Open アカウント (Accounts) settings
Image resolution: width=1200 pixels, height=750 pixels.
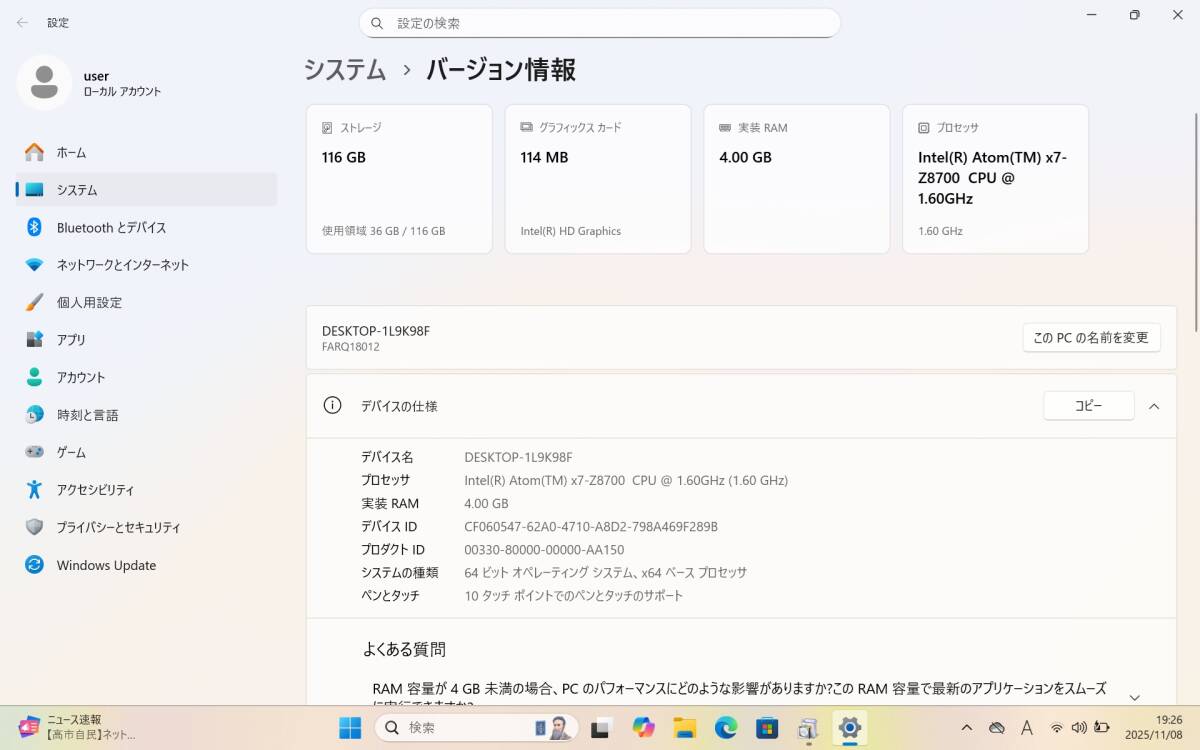click(x=80, y=378)
